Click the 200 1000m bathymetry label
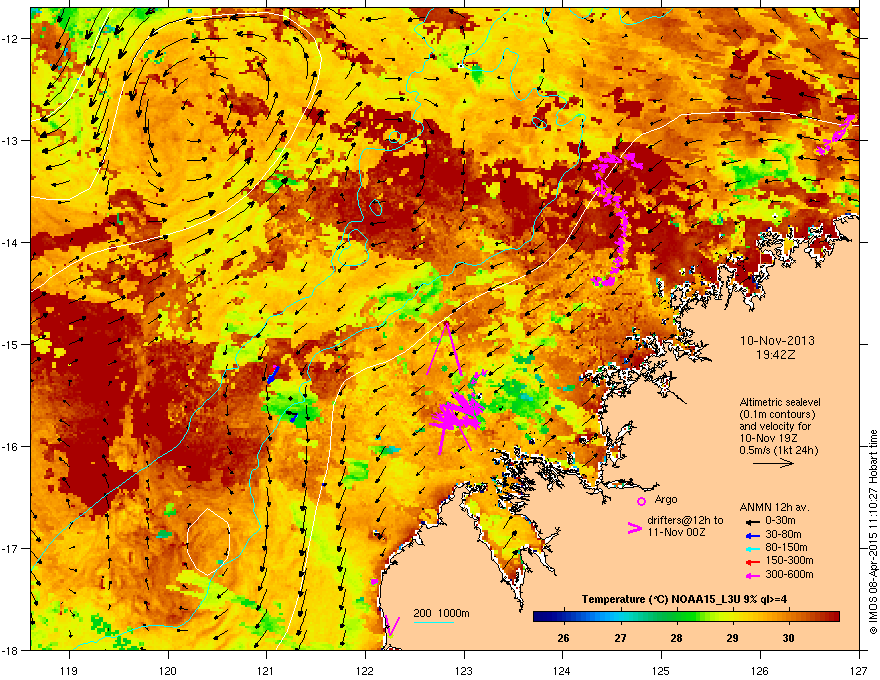Image resolution: width=880 pixels, height=680 pixels. click(441, 613)
